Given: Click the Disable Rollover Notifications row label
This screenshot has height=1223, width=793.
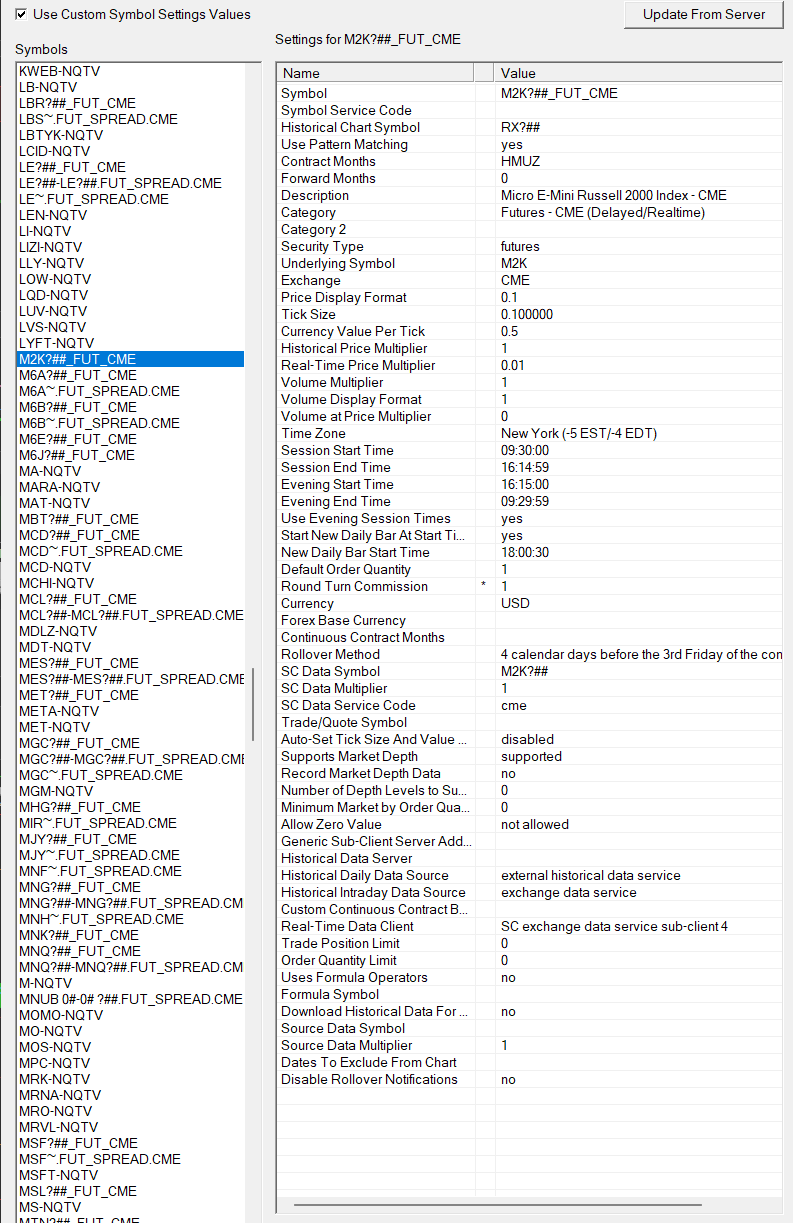Looking at the screenshot, I should pyautogui.click(x=369, y=1079).
